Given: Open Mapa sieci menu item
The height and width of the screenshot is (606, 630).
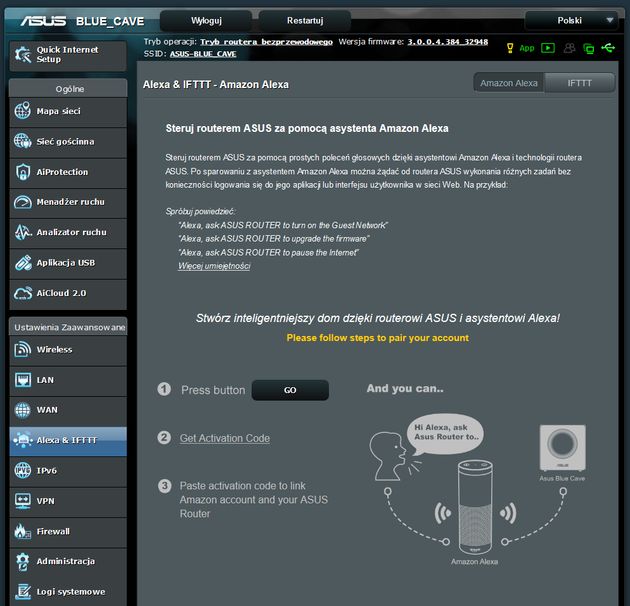Looking at the screenshot, I should click(x=68, y=111).
